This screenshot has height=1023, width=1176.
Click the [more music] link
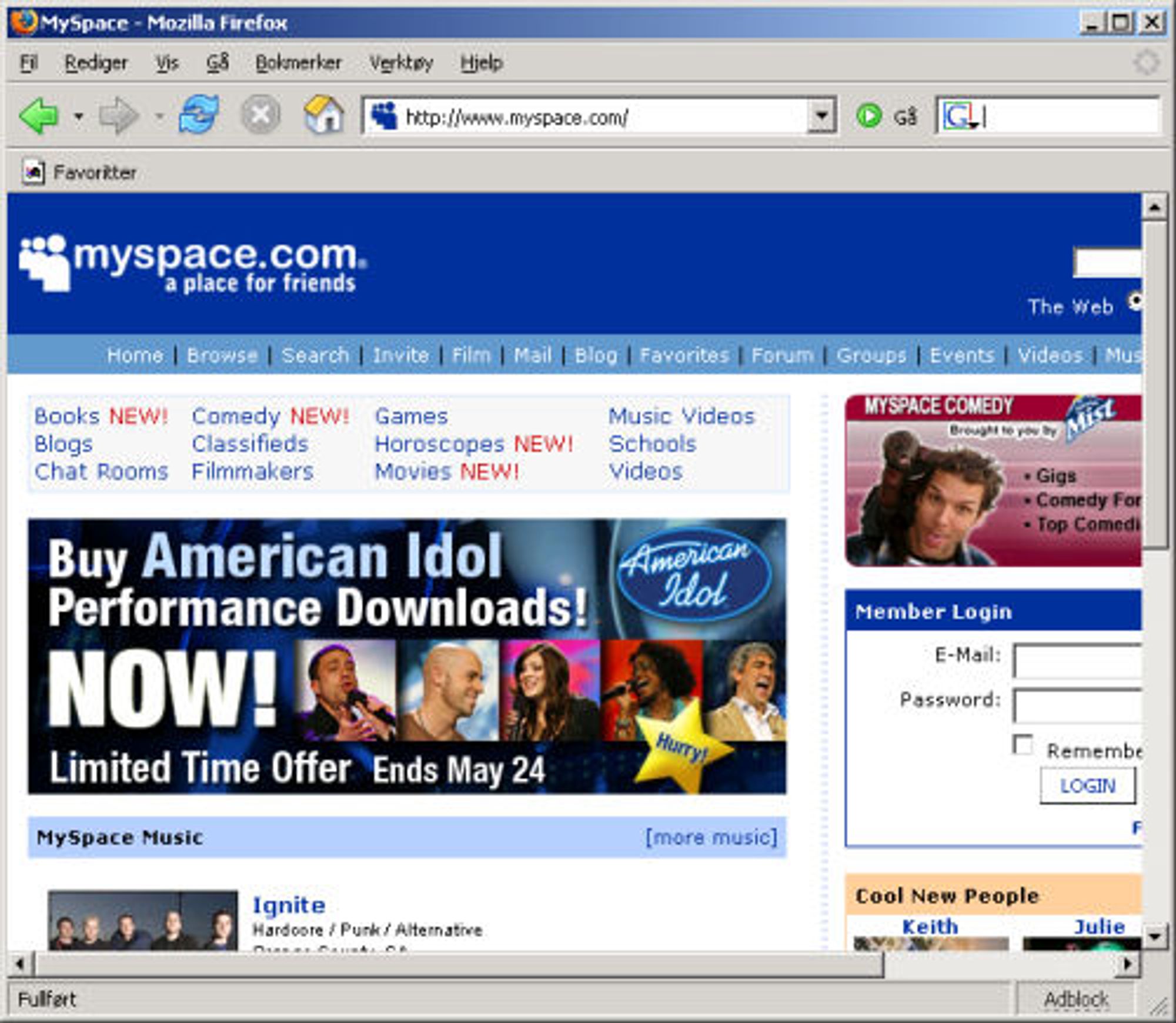point(711,837)
